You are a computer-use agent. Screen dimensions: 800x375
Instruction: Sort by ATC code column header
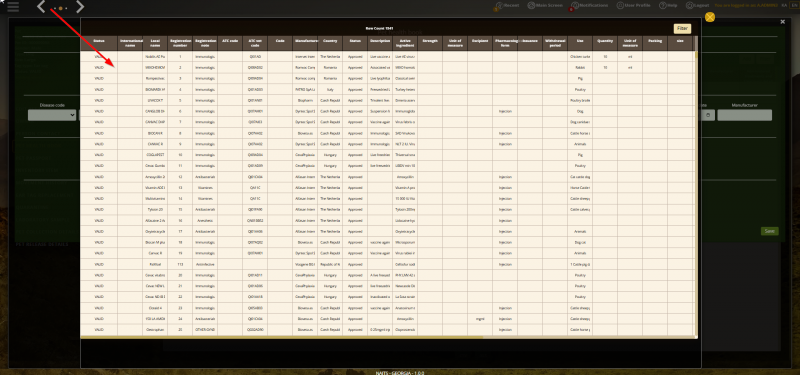pyautogui.click(x=230, y=43)
